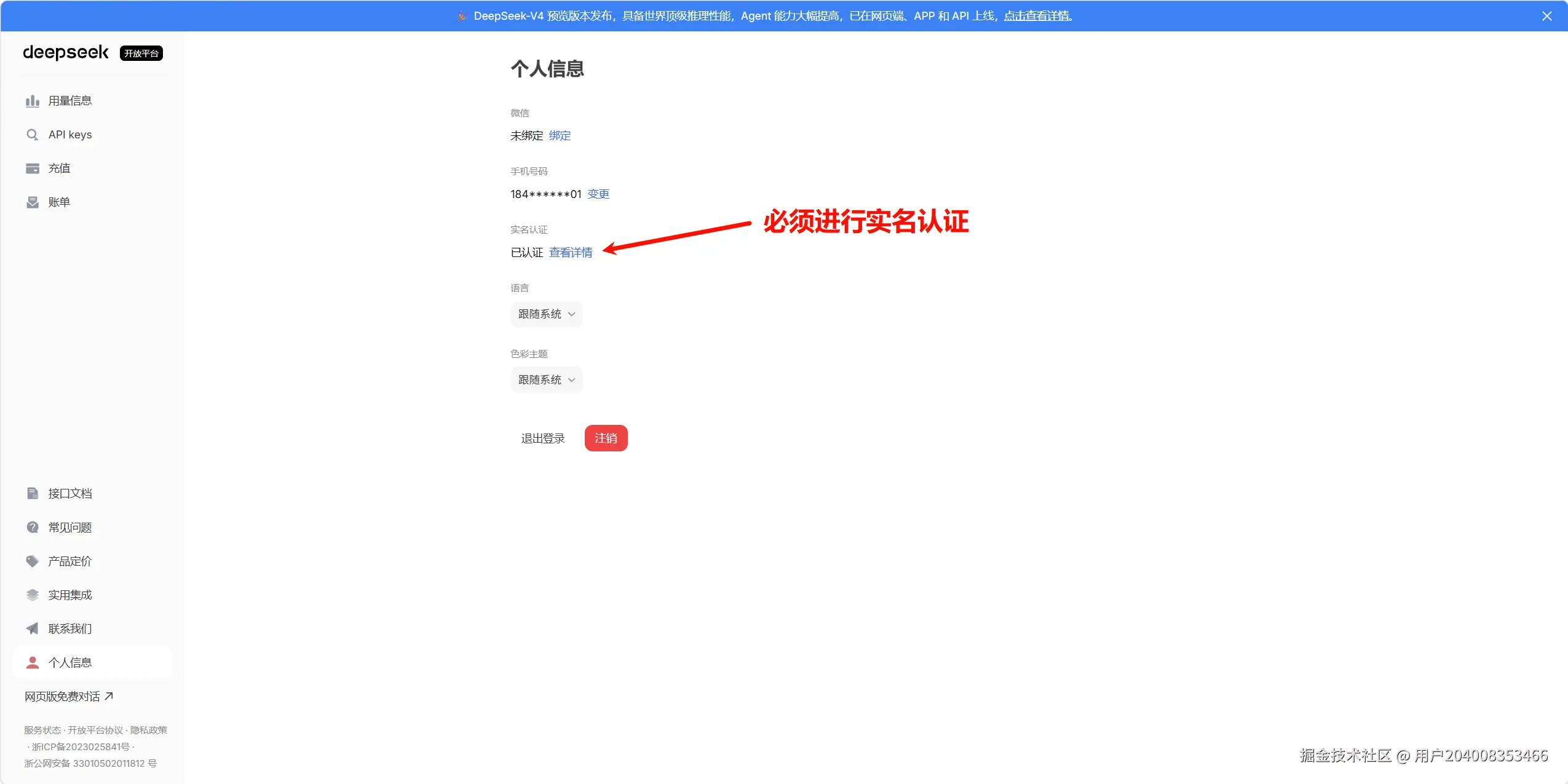Click 绑定 to bind WeChat
This screenshot has width=1568, height=784.
[560, 135]
